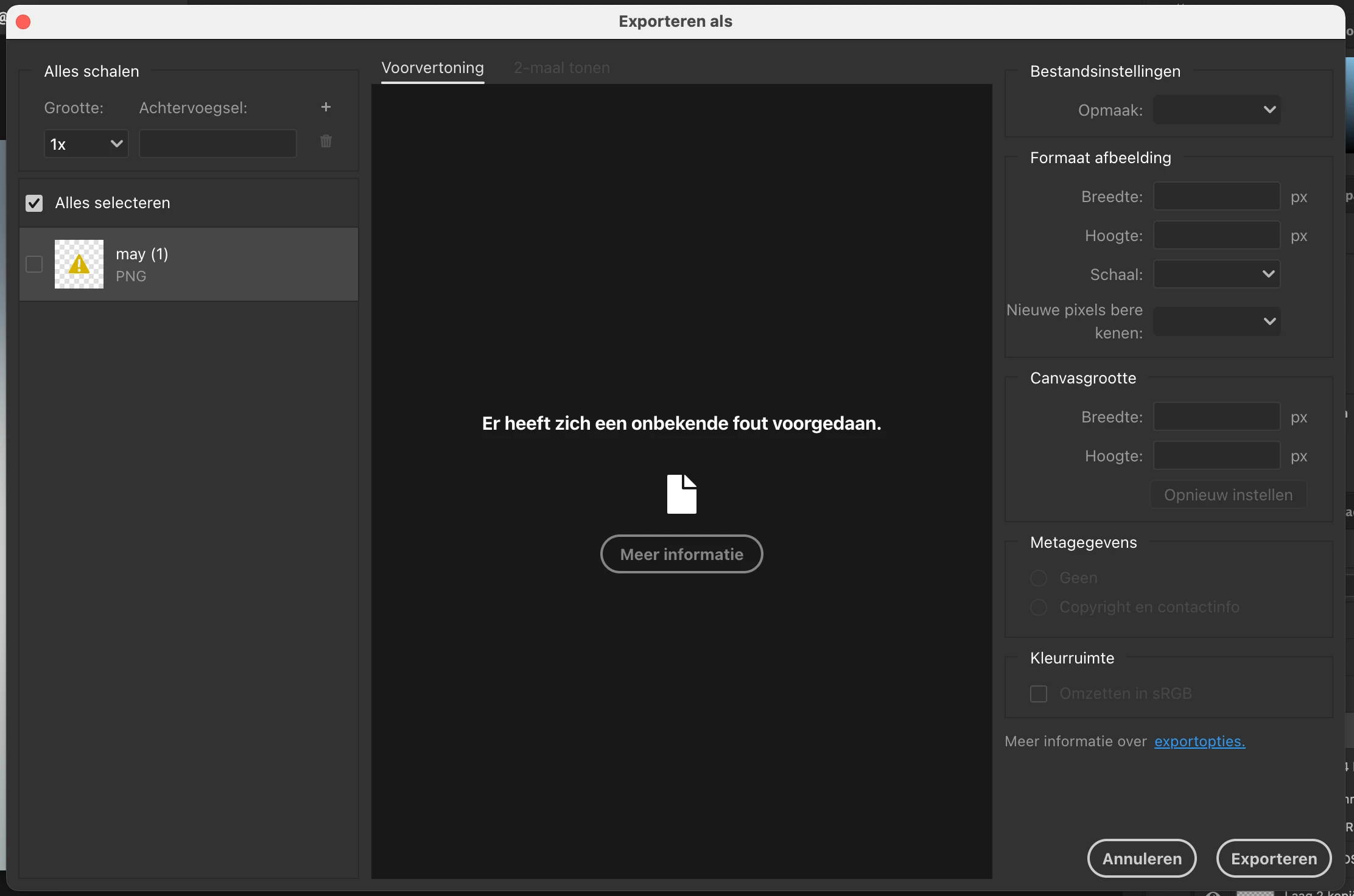The height and width of the screenshot is (896, 1354).
Task: Switch to the Voorvertoning tab
Action: point(432,68)
